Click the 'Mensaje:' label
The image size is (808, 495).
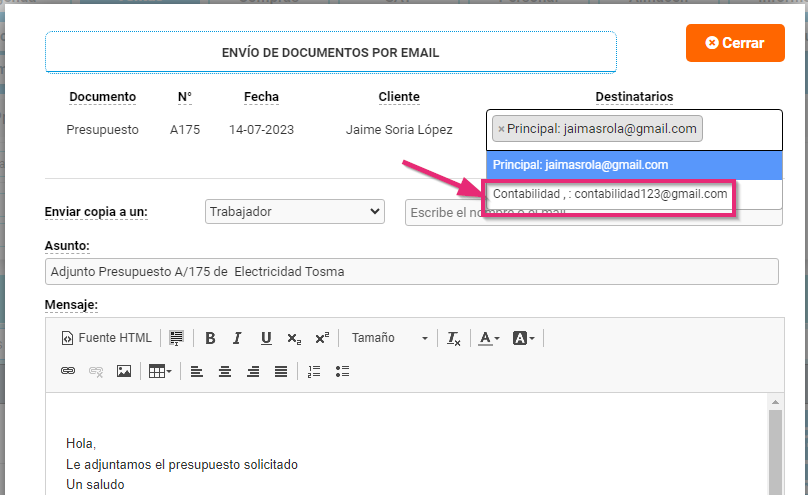coord(71,304)
